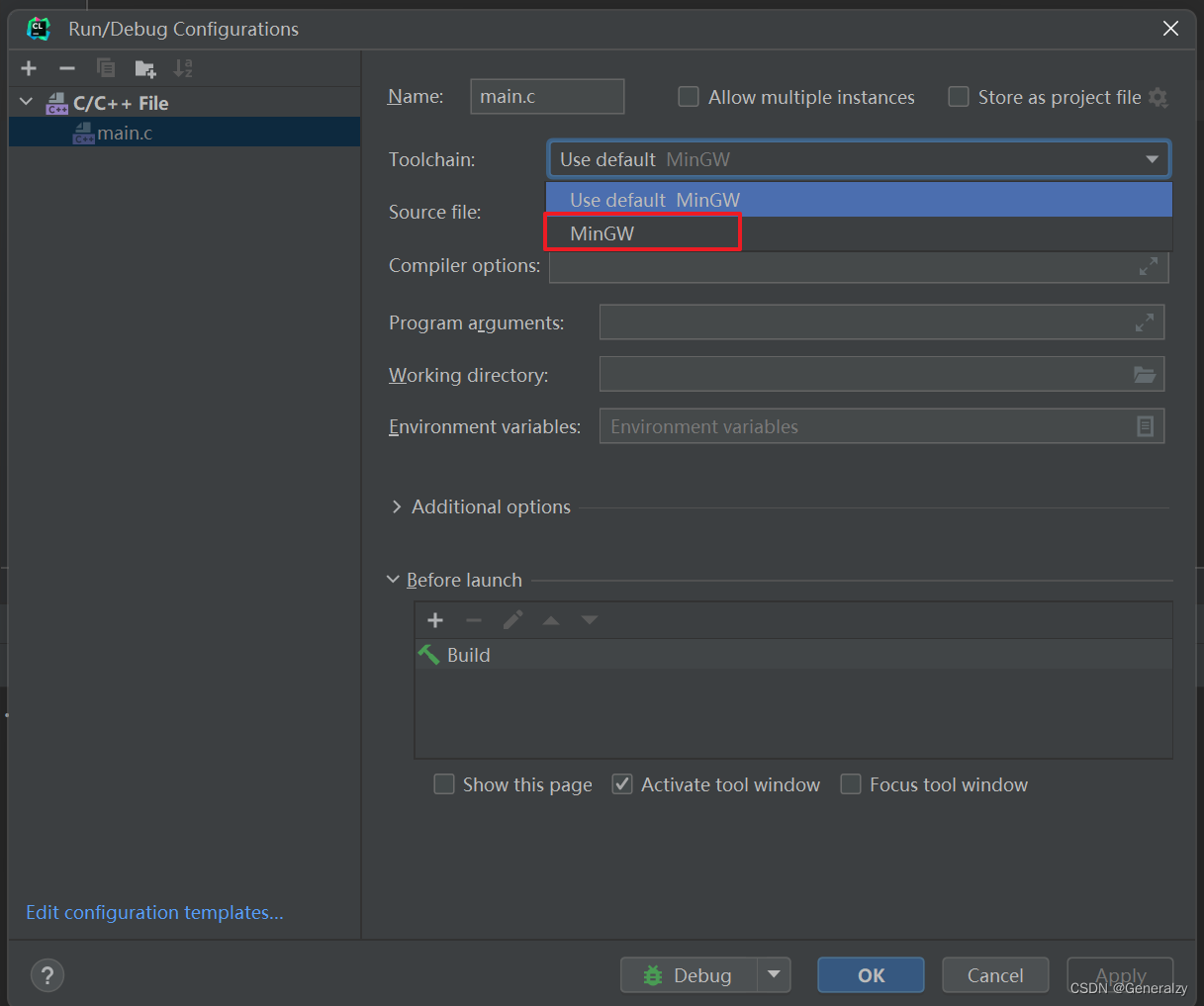Screen dimensions: 1204x1006
Task: Edit environment variables with the list icon
Action: 1145,426
